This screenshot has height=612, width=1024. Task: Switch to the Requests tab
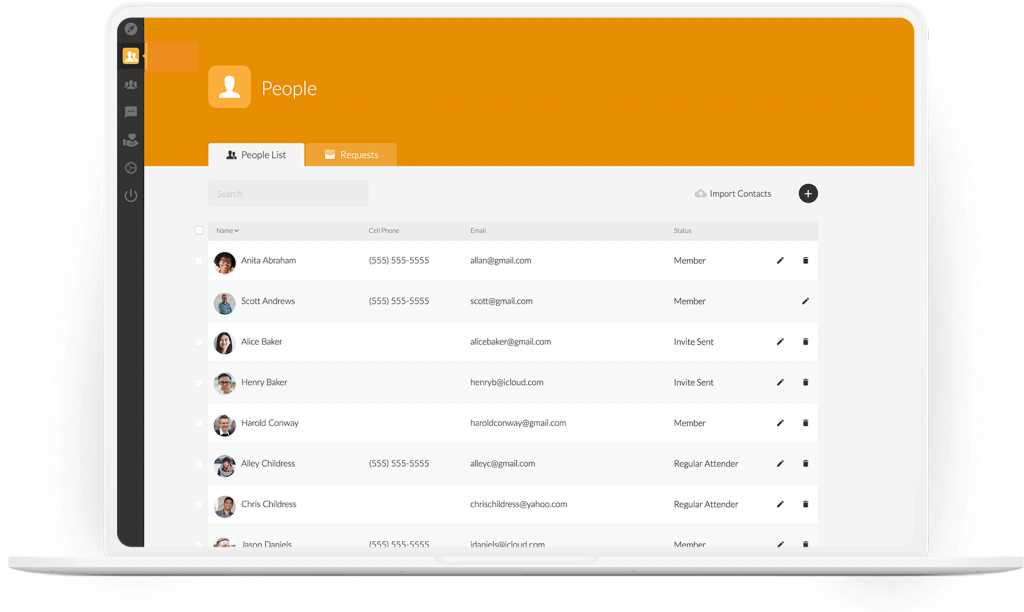pos(351,154)
